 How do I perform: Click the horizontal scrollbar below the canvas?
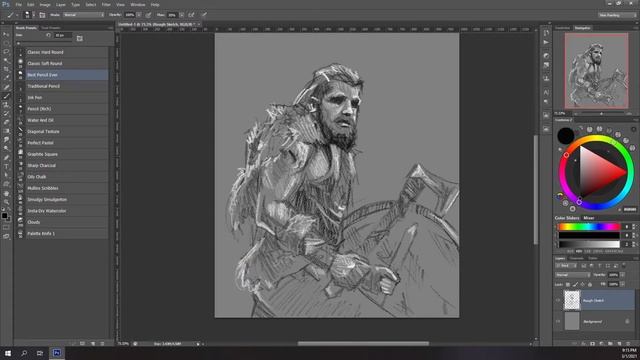(x=363, y=344)
